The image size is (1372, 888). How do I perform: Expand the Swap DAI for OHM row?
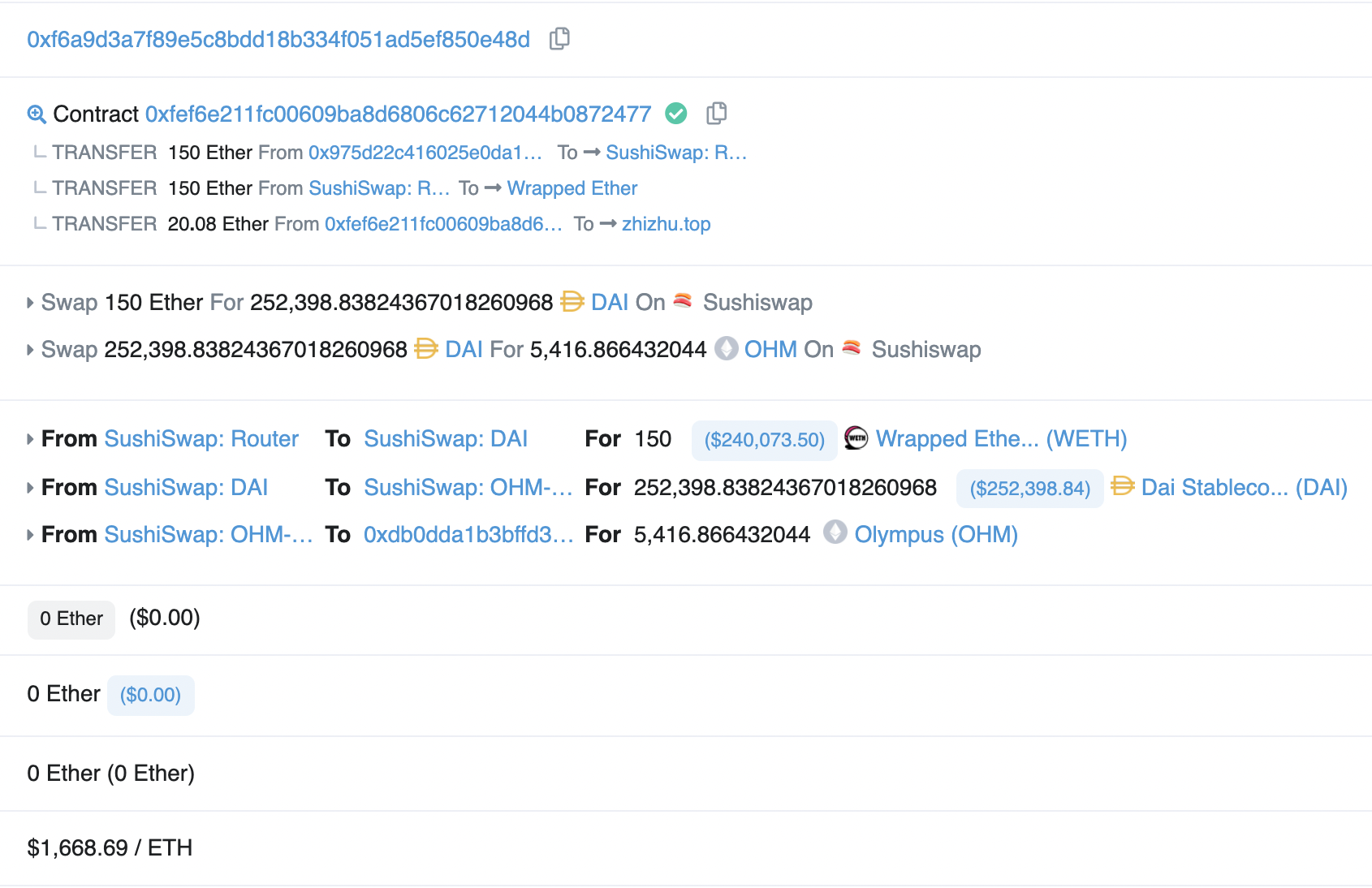[31, 350]
